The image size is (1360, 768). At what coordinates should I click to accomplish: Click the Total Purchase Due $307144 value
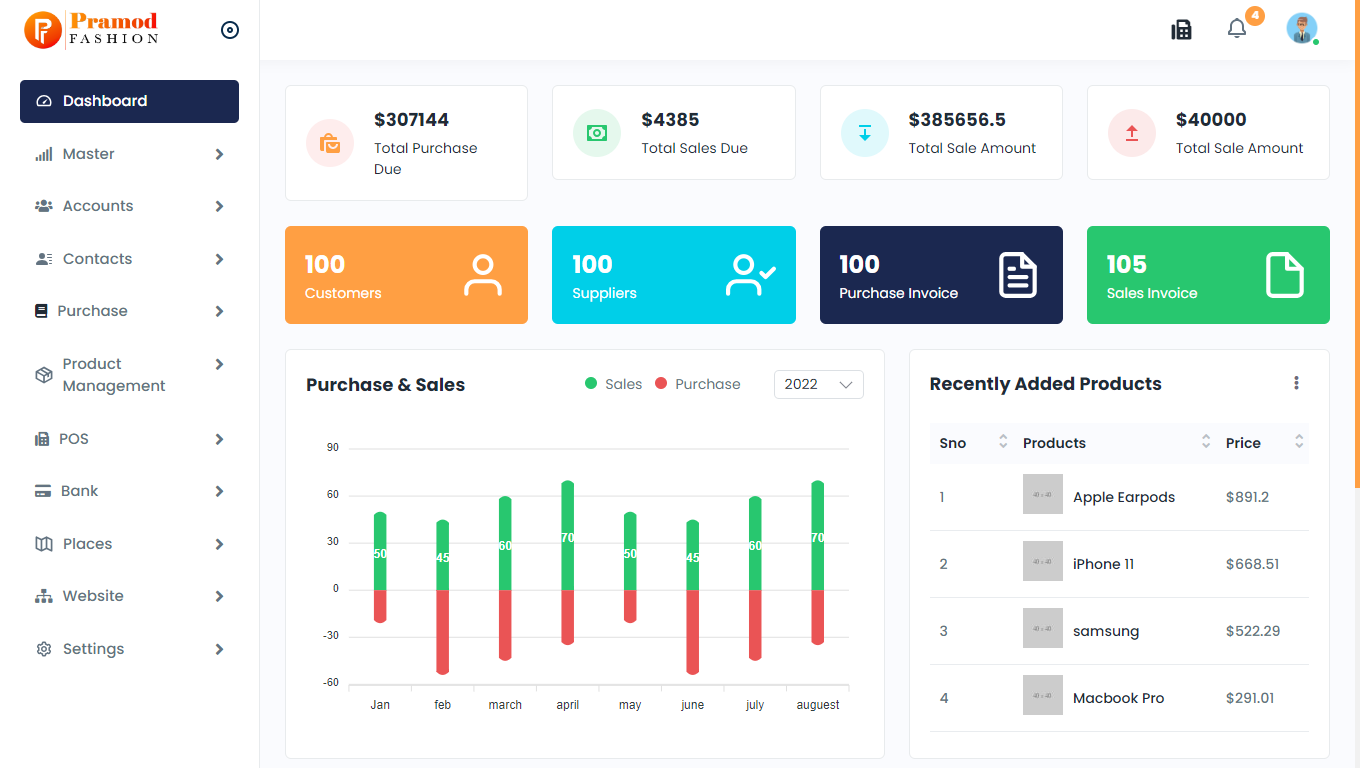[x=411, y=120]
